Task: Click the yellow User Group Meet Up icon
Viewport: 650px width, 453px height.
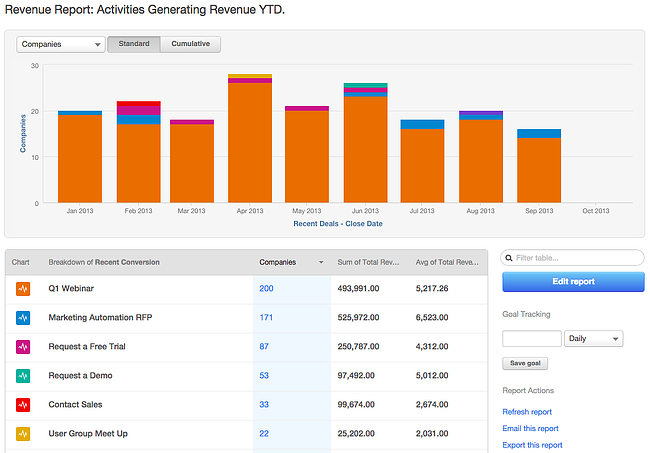Action: pos(23,434)
